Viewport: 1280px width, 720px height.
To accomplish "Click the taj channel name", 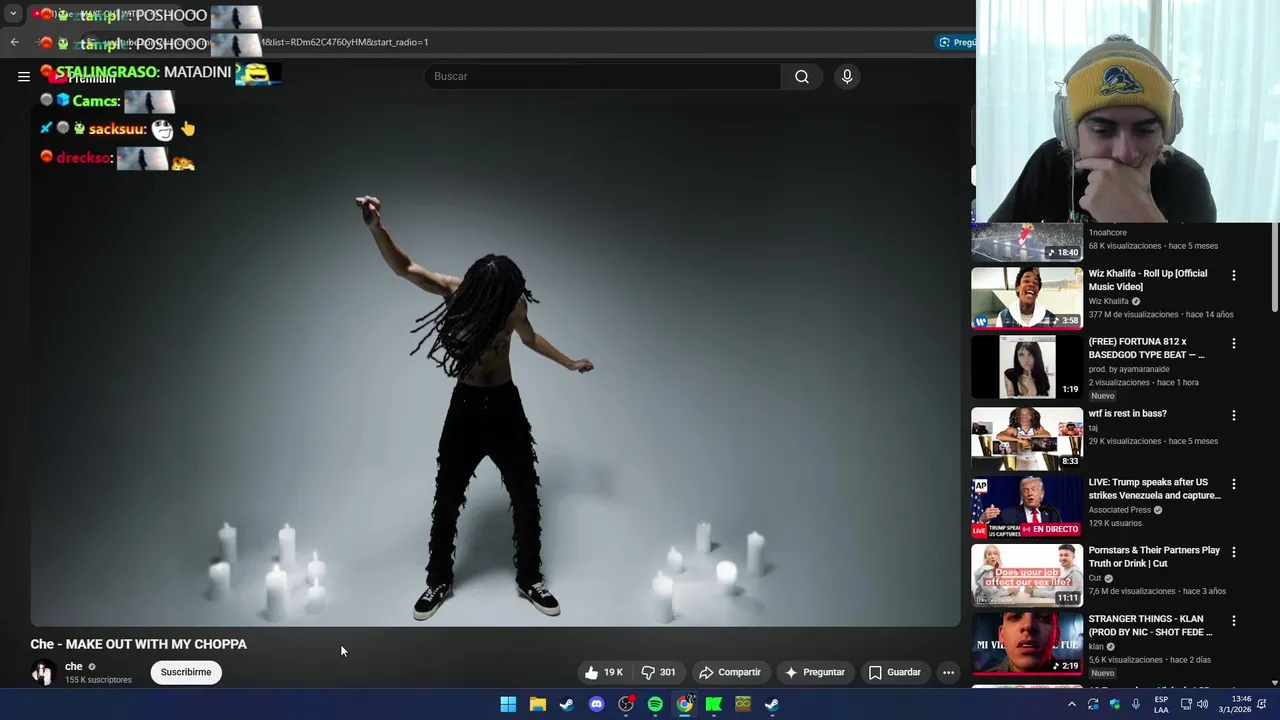I will tap(1093, 428).
